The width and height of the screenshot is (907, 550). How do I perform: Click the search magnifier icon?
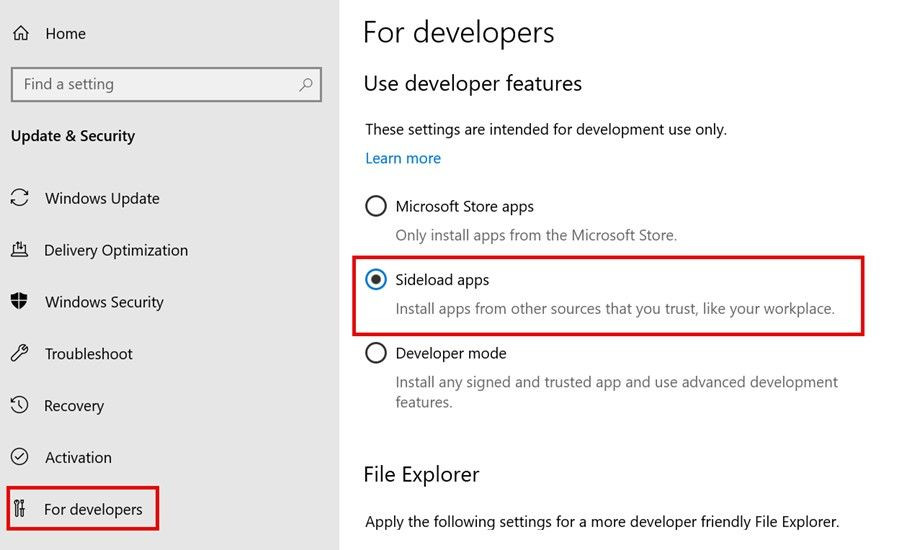coord(305,84)
